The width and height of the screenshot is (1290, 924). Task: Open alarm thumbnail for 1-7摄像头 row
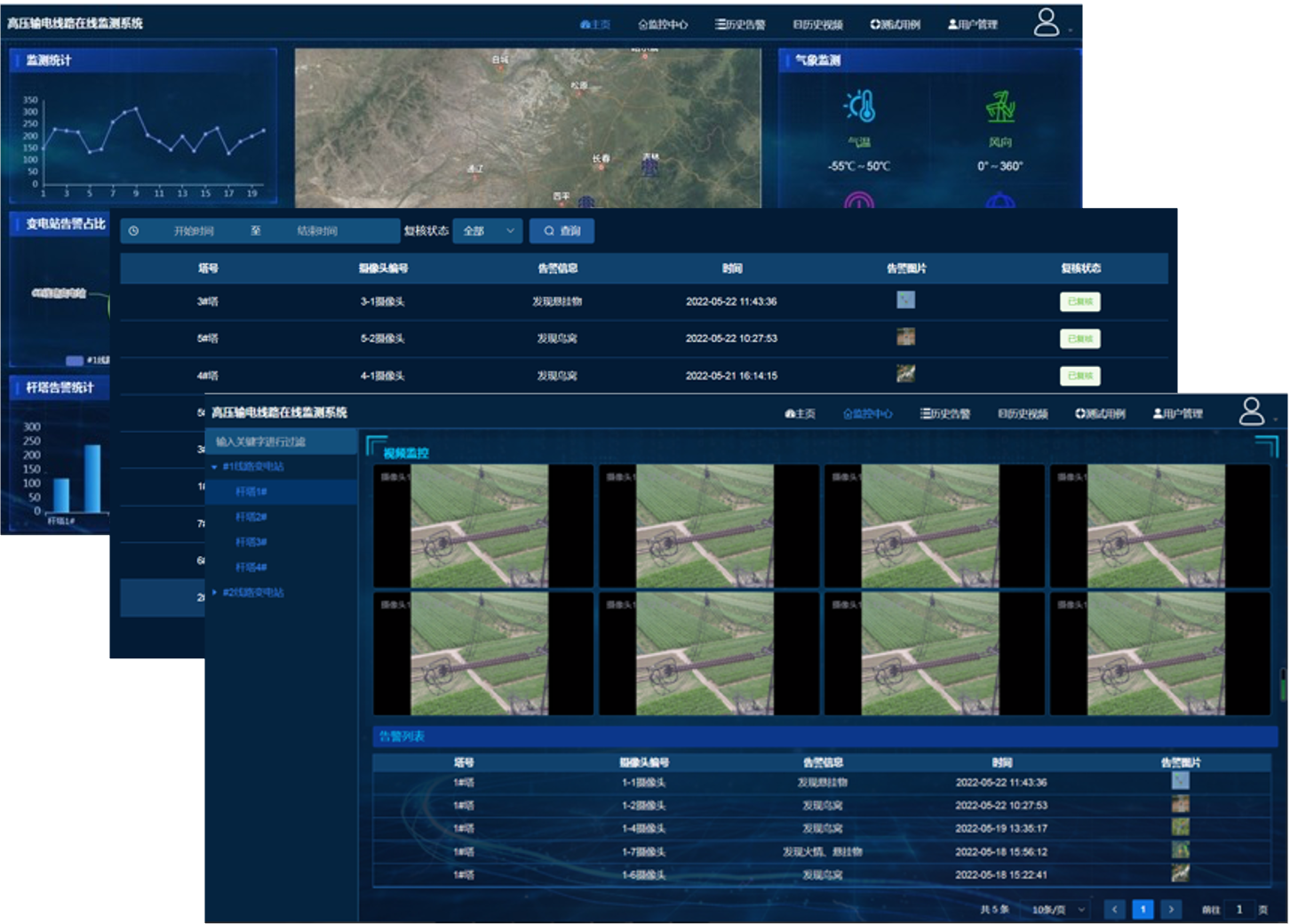click(x=1180, y=850)
